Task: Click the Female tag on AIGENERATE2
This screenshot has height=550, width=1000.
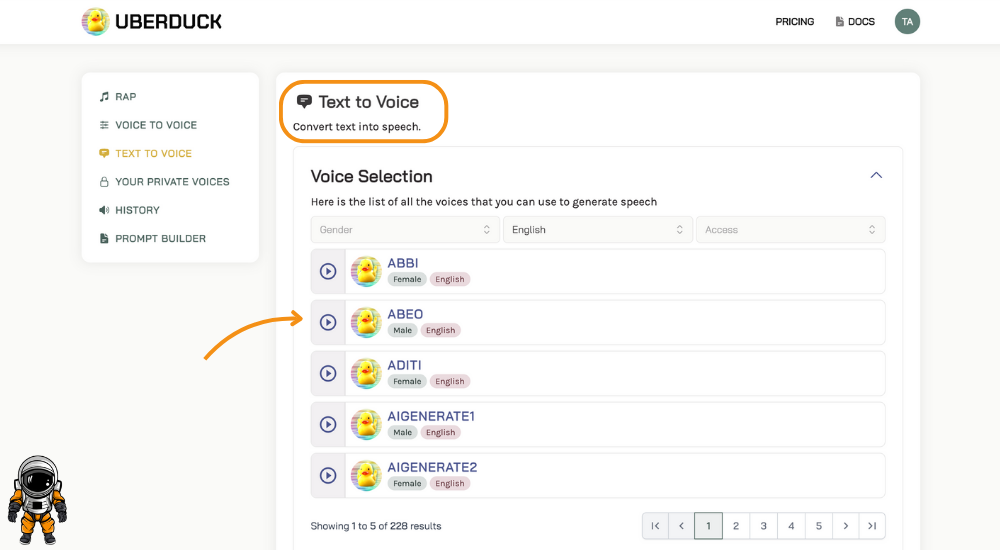Action: [x=407, y=484]
